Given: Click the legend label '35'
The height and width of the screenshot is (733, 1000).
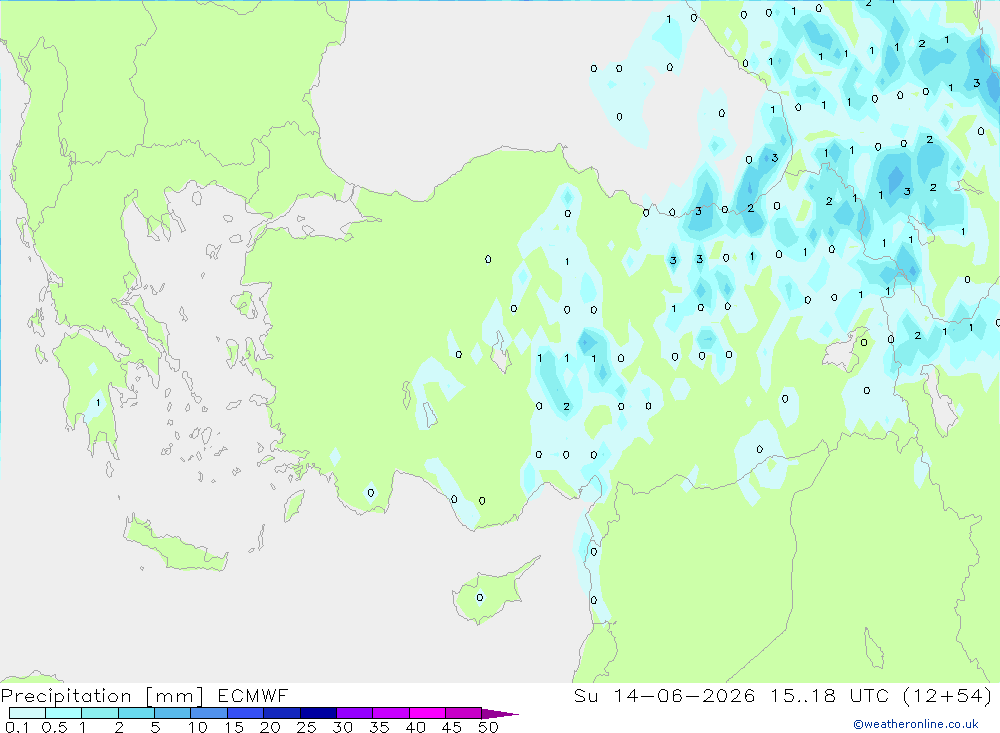Looking at the screenshot, I should pos(379,727).
